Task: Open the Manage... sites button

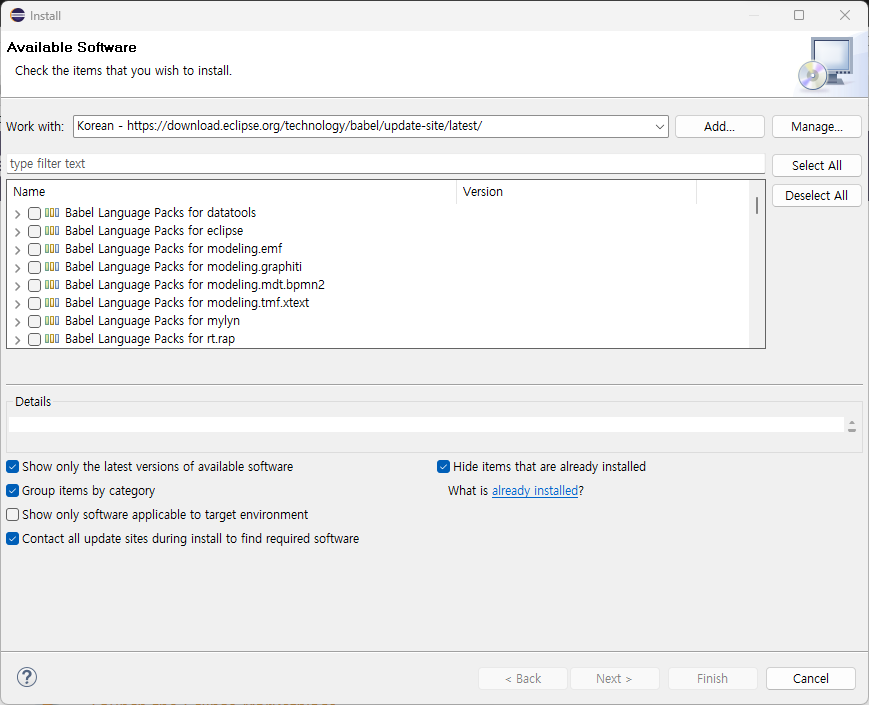Action: pos(816,126)
